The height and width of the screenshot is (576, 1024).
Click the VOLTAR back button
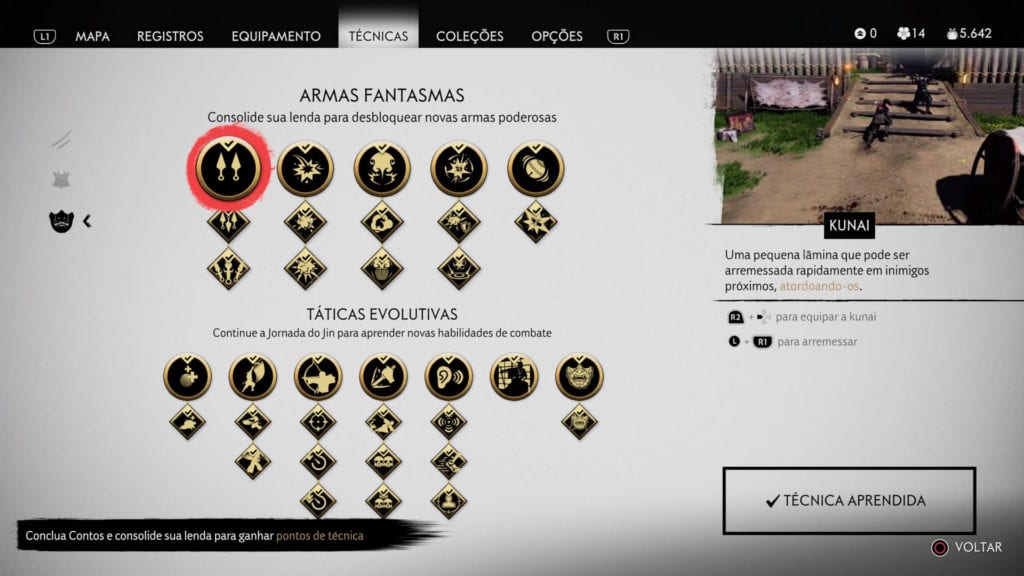tap(967, 547)
